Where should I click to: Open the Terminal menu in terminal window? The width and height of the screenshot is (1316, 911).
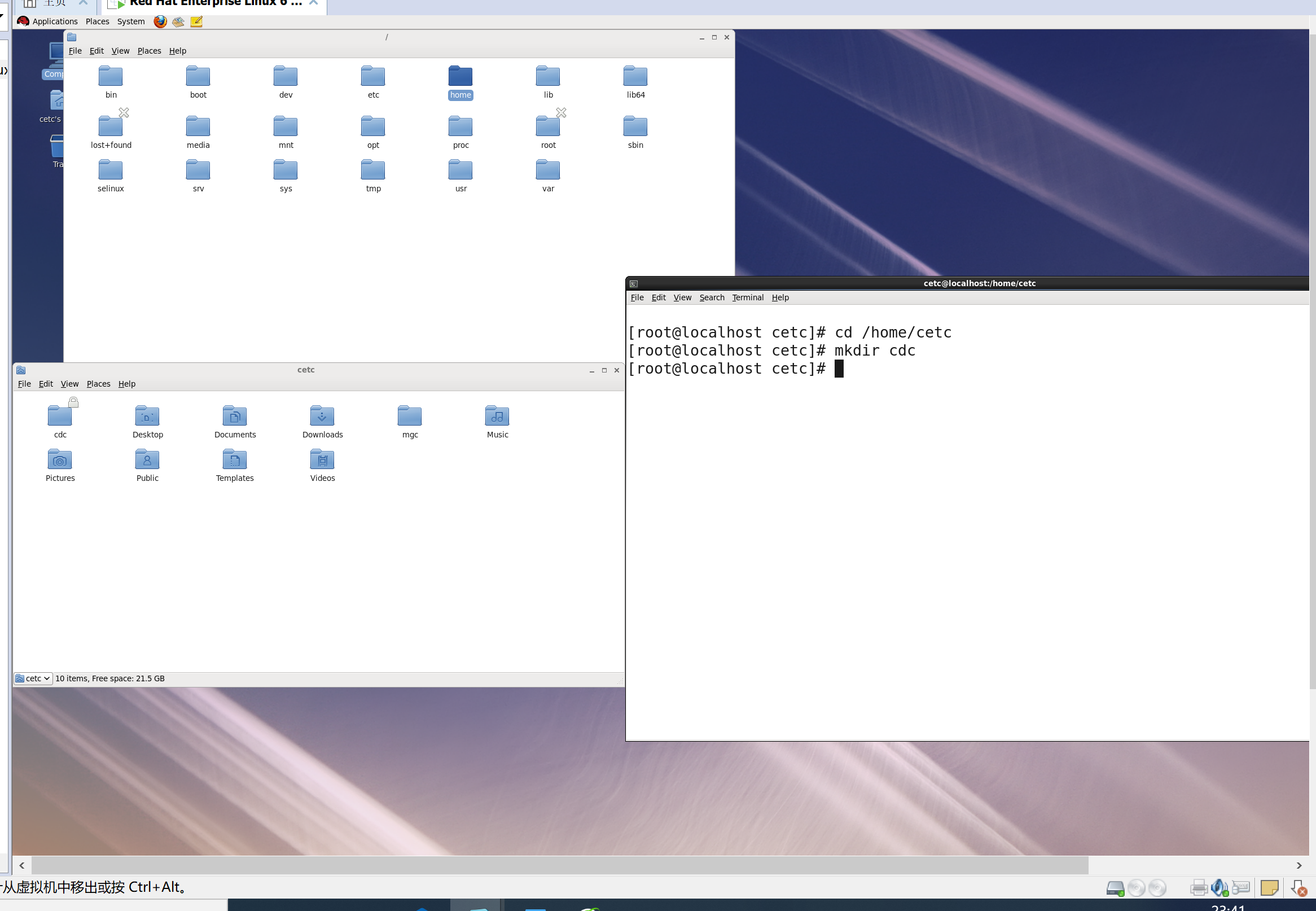coord(747,297)
